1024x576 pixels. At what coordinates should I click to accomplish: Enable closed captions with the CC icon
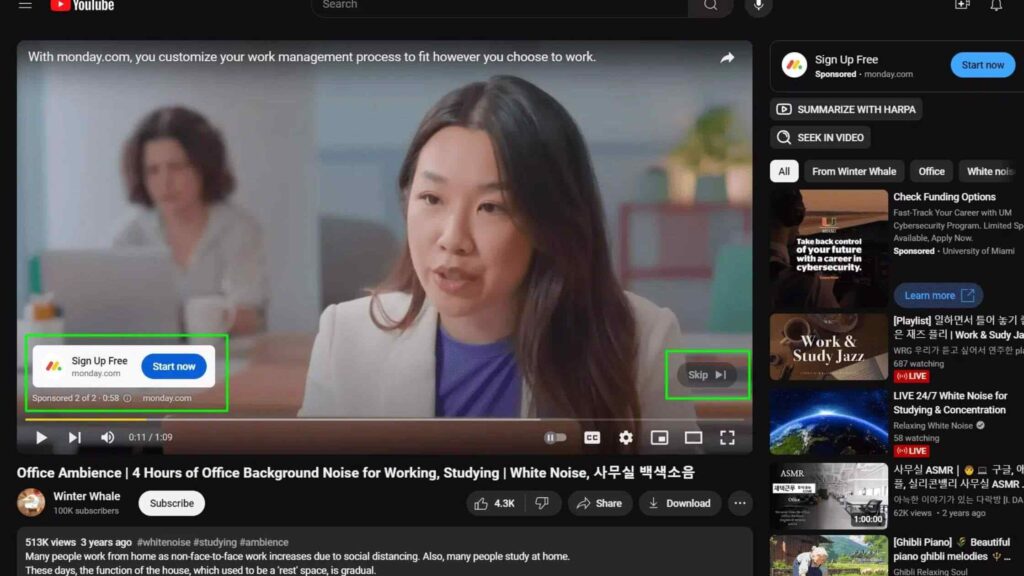(x=591, y=437)
